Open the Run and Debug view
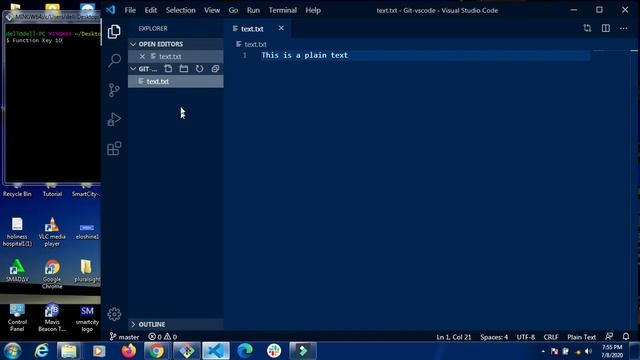The image size is (640, 360). [x=114, y=119]
